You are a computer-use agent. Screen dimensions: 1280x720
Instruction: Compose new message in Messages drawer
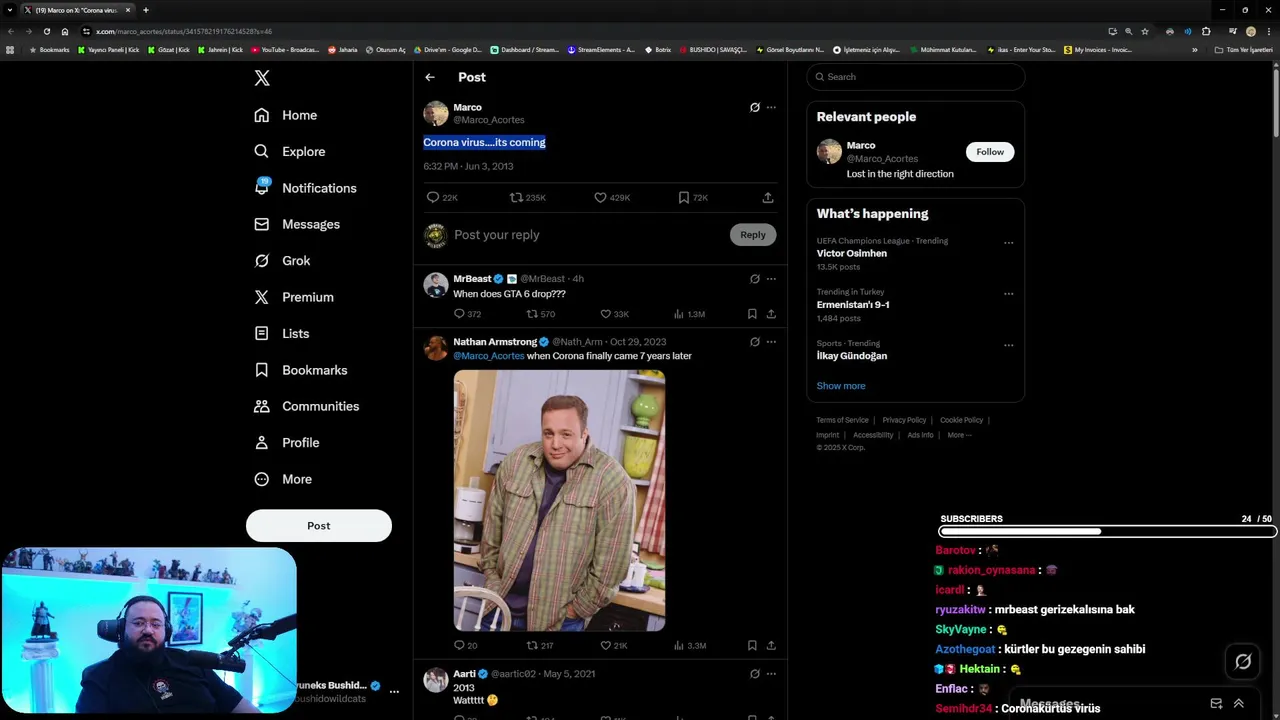click(1216, 704)
